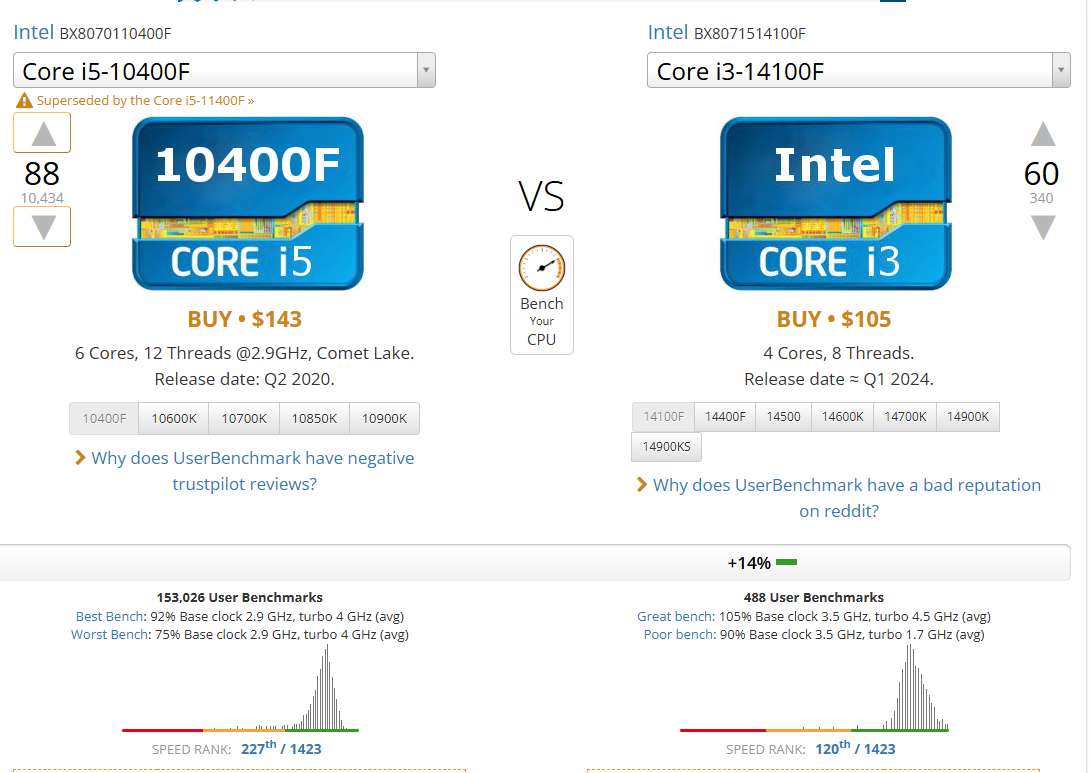Click the Bench Your CPU gauge icon
The height and width of the screenshot is (773, 1091).
(541, 269)
